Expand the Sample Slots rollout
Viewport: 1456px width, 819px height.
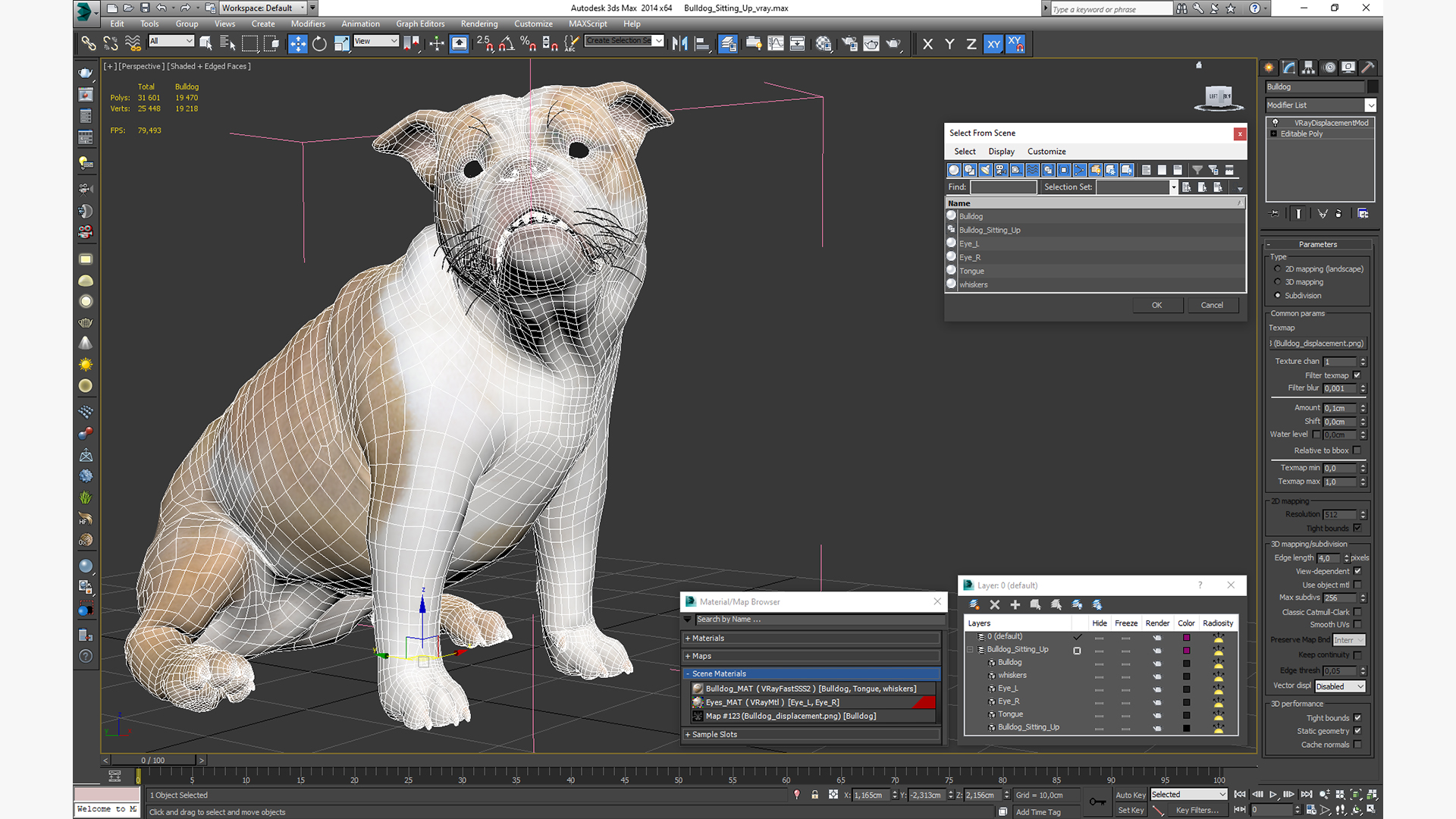coord(811,735)
